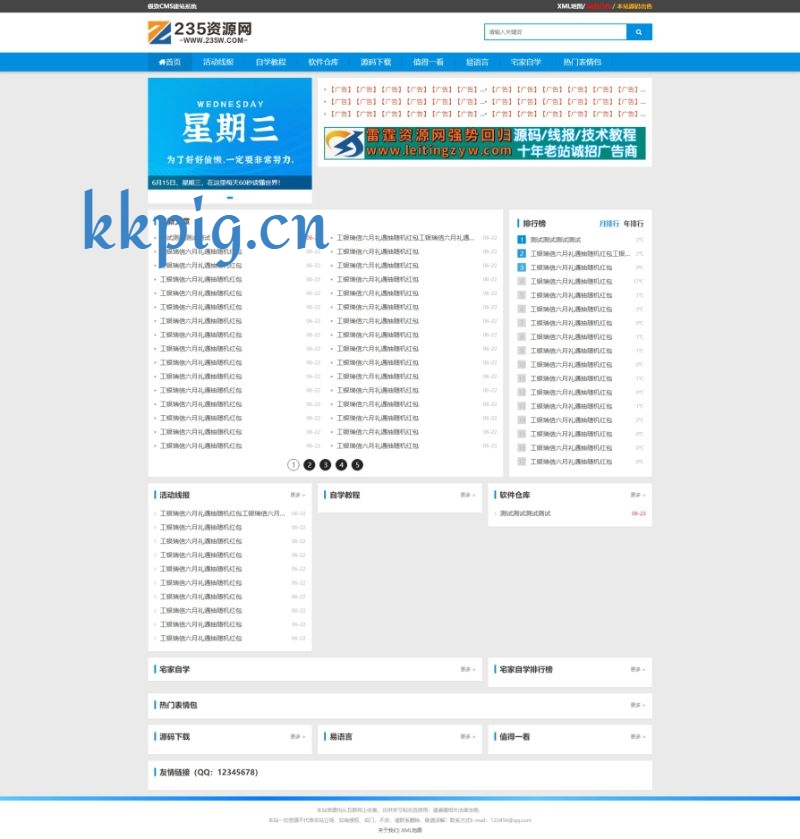
Task: Open the 首页 home tab
Action: pos(170,62)
